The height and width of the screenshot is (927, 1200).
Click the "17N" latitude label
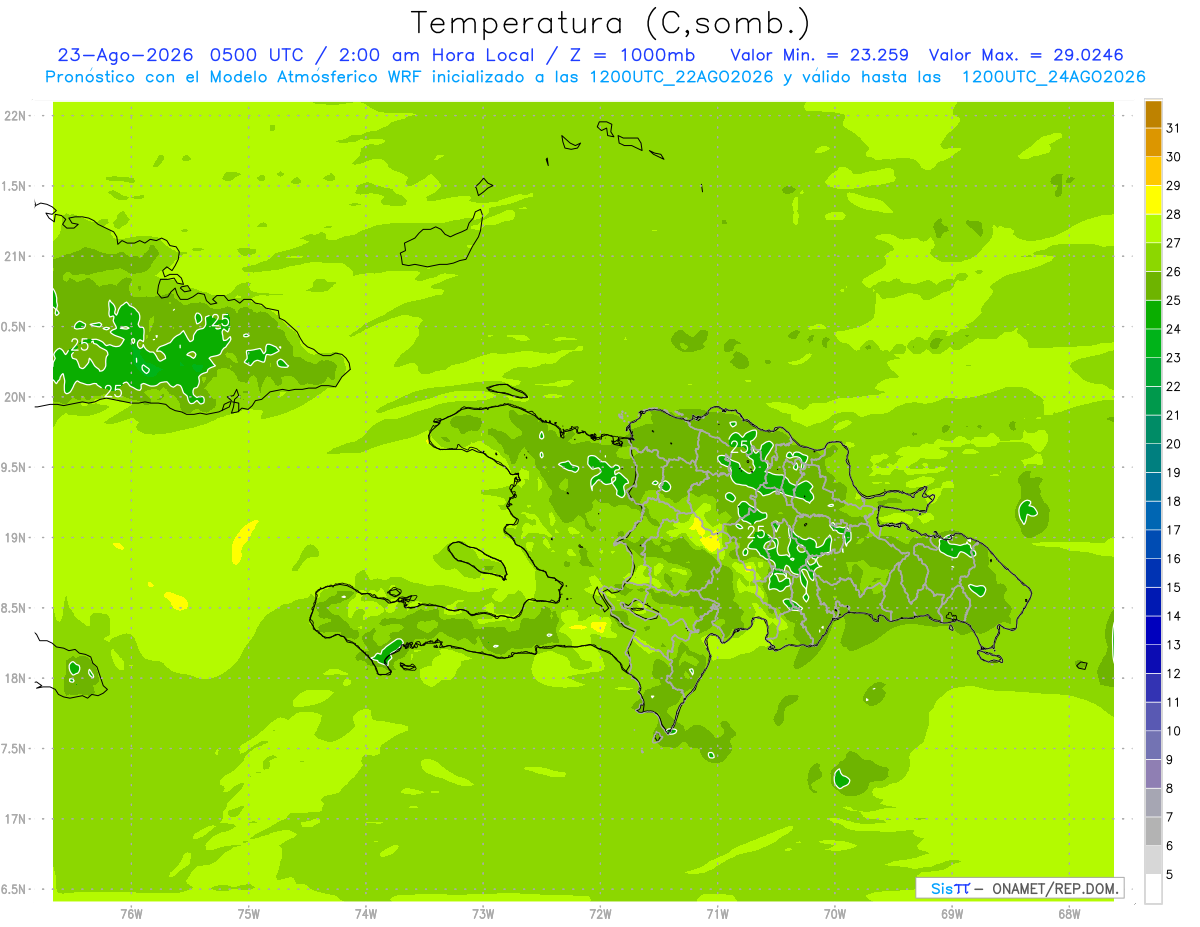click(16, 820)
